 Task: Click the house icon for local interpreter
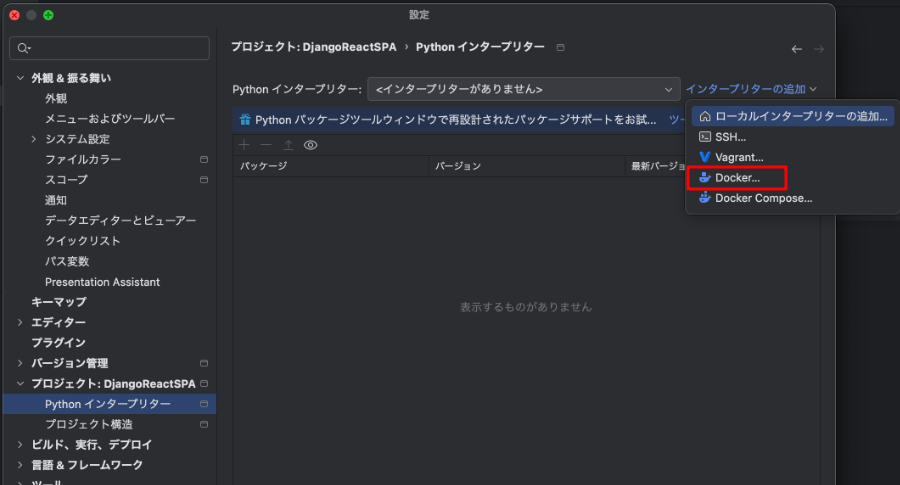click(x=705, y=117)
